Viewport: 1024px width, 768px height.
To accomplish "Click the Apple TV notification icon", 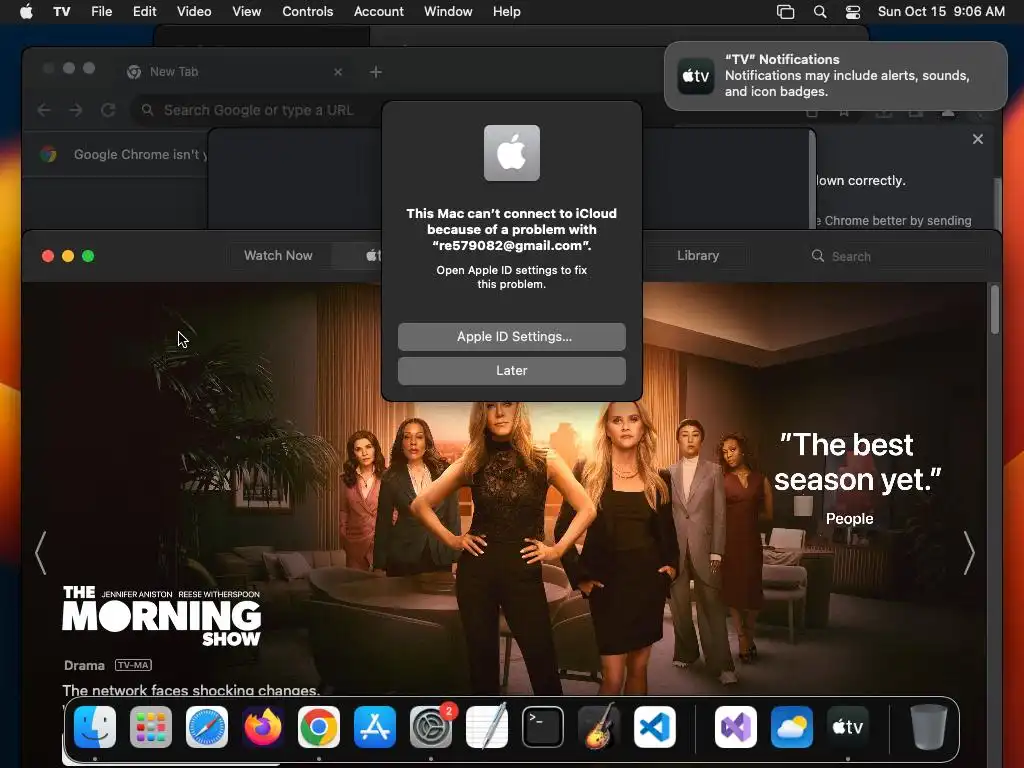I will pos(696,76).
